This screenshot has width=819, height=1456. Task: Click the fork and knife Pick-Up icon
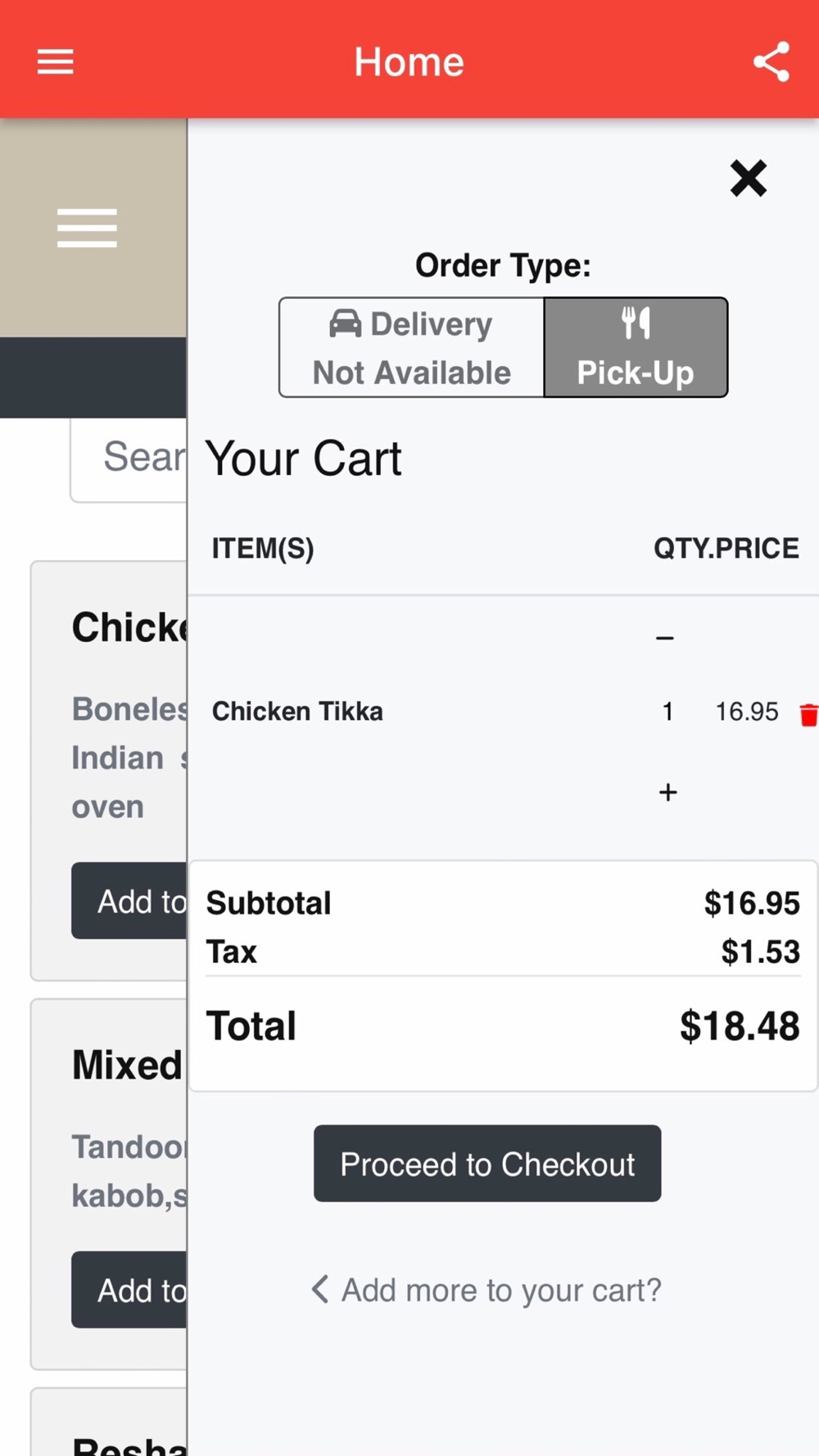tap(636, 323)
